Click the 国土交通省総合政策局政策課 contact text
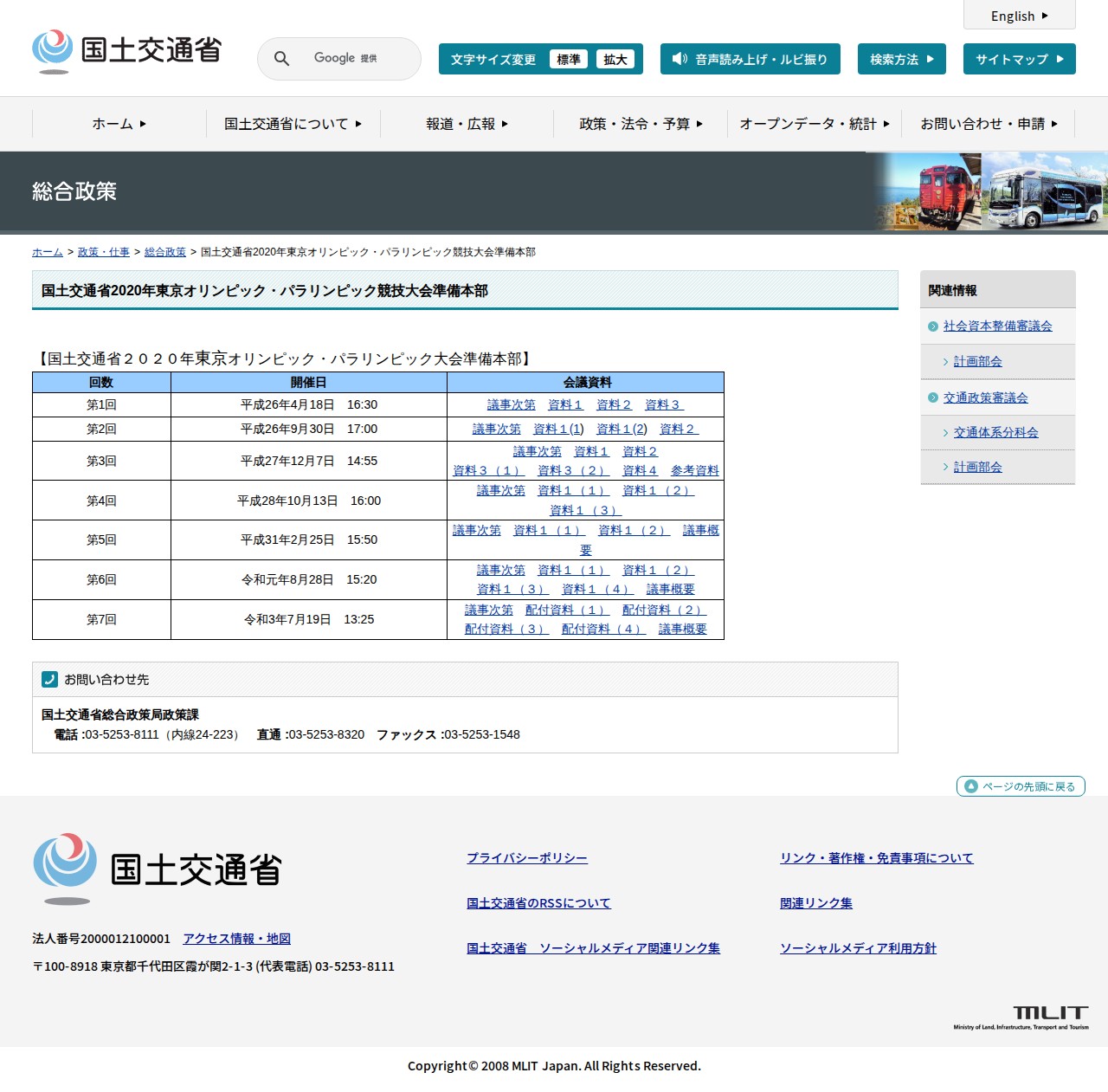The image size is (1108, 1092). (x=120, y=714)
